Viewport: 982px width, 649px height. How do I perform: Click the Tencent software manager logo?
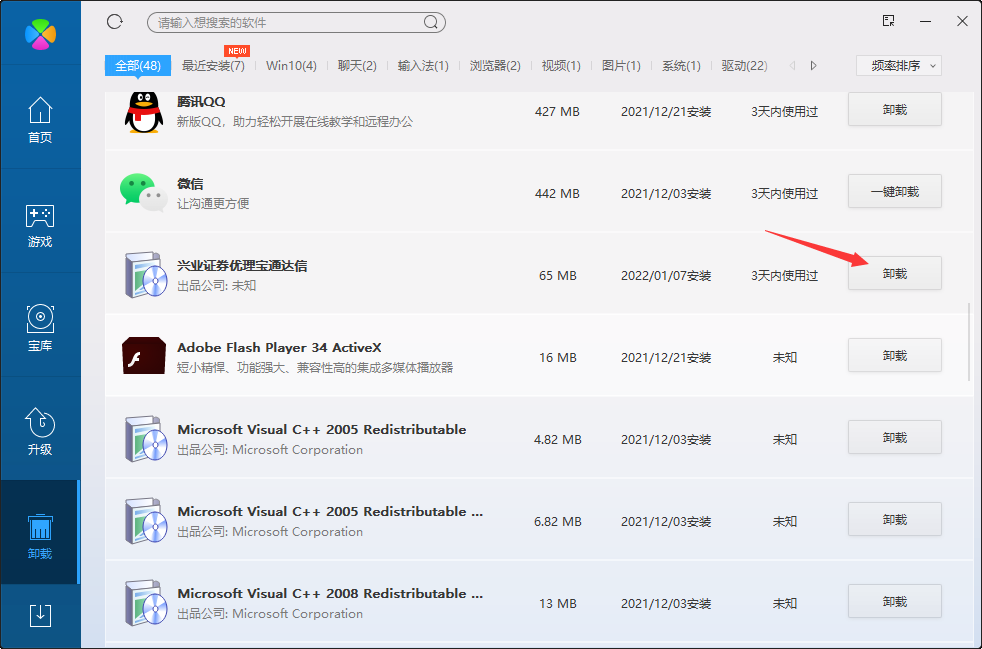(40, 33)
